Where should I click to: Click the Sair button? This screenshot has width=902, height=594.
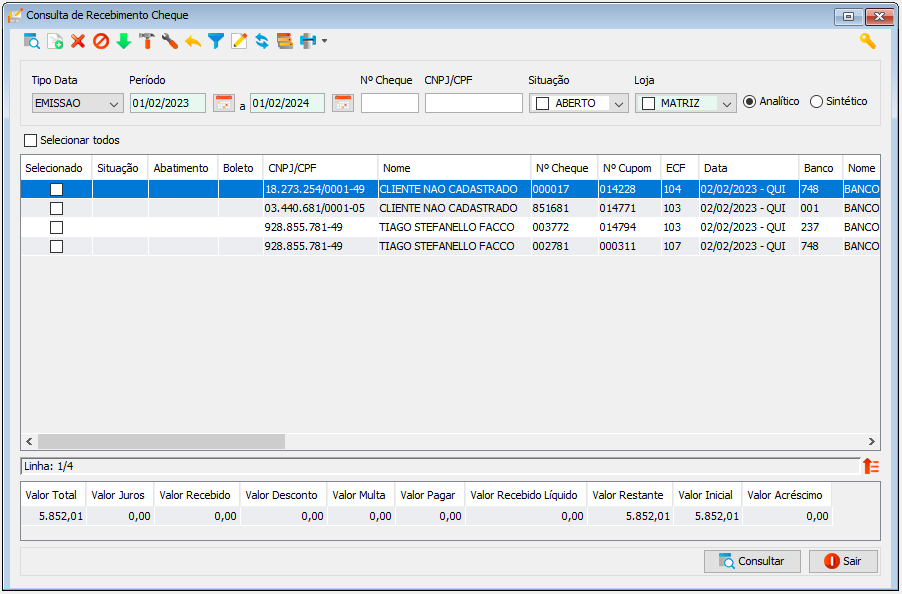843,561
